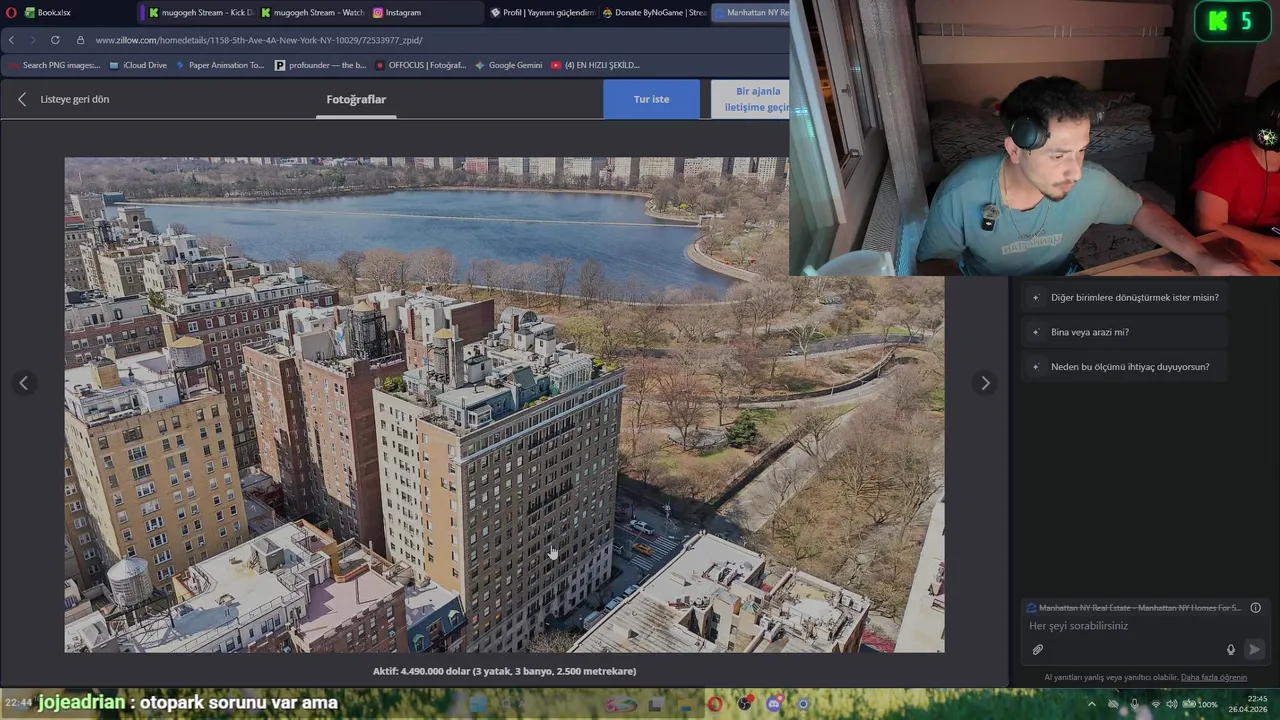This screenshot has width=1280, height=720.
Task: Switch to mugogeh Stream - Kick Dashboard tab
Action: (200, 12)
